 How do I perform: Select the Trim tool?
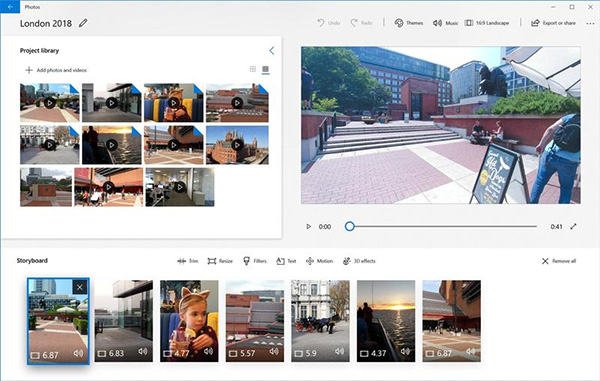(x=188, y=261)
